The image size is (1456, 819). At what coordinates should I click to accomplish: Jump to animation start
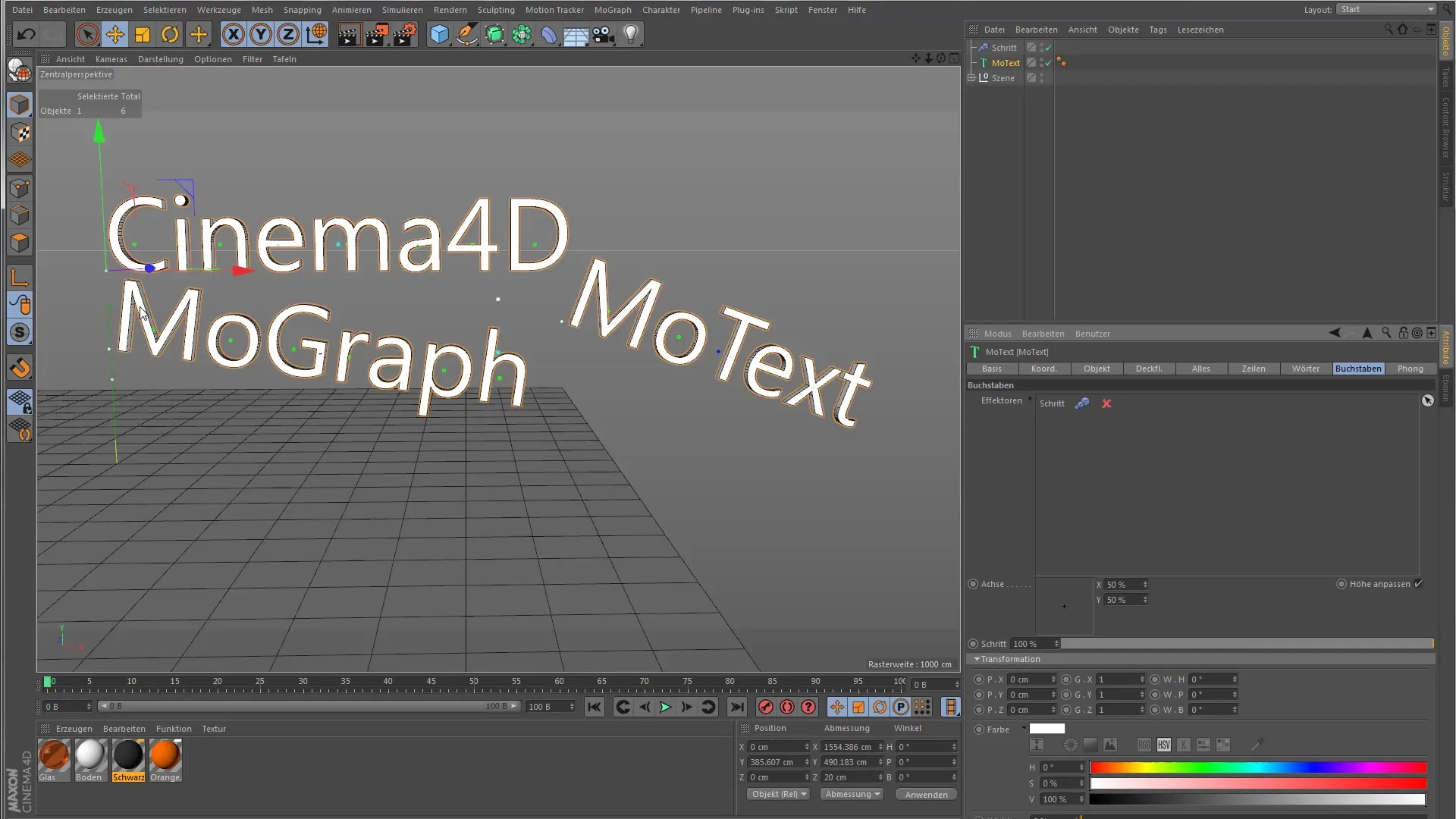(595, 707)
